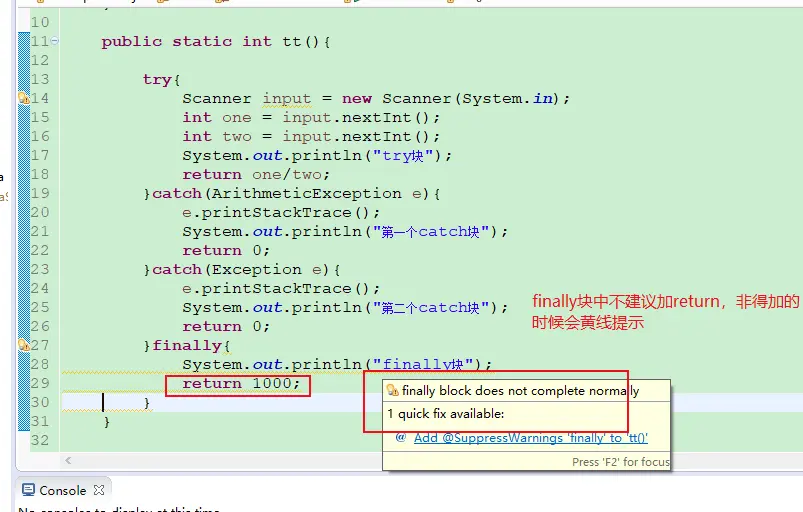Click the '}finally{' line 27 text

coord(187,346)
